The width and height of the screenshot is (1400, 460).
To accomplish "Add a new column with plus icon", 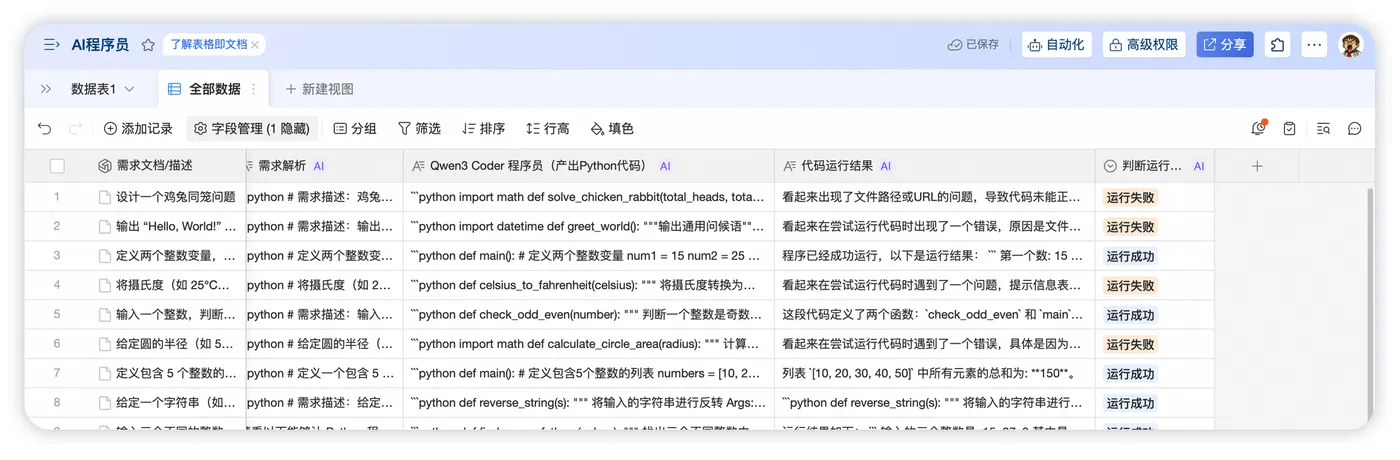I will click(x=1257, y=166).
